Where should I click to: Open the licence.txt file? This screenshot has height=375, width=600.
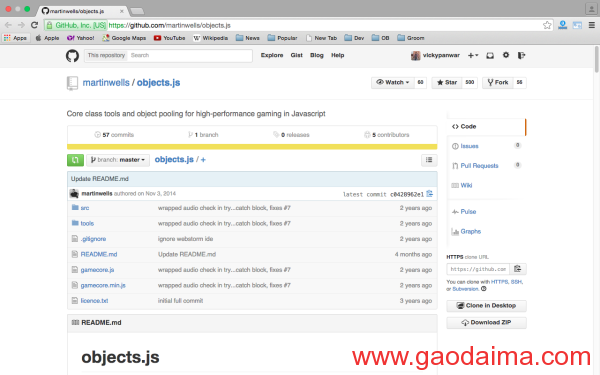pos(94,301)
